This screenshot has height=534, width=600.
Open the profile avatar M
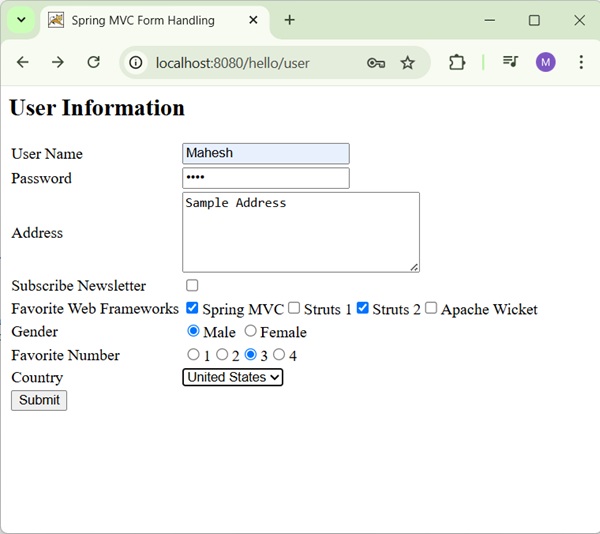point(545,62)
